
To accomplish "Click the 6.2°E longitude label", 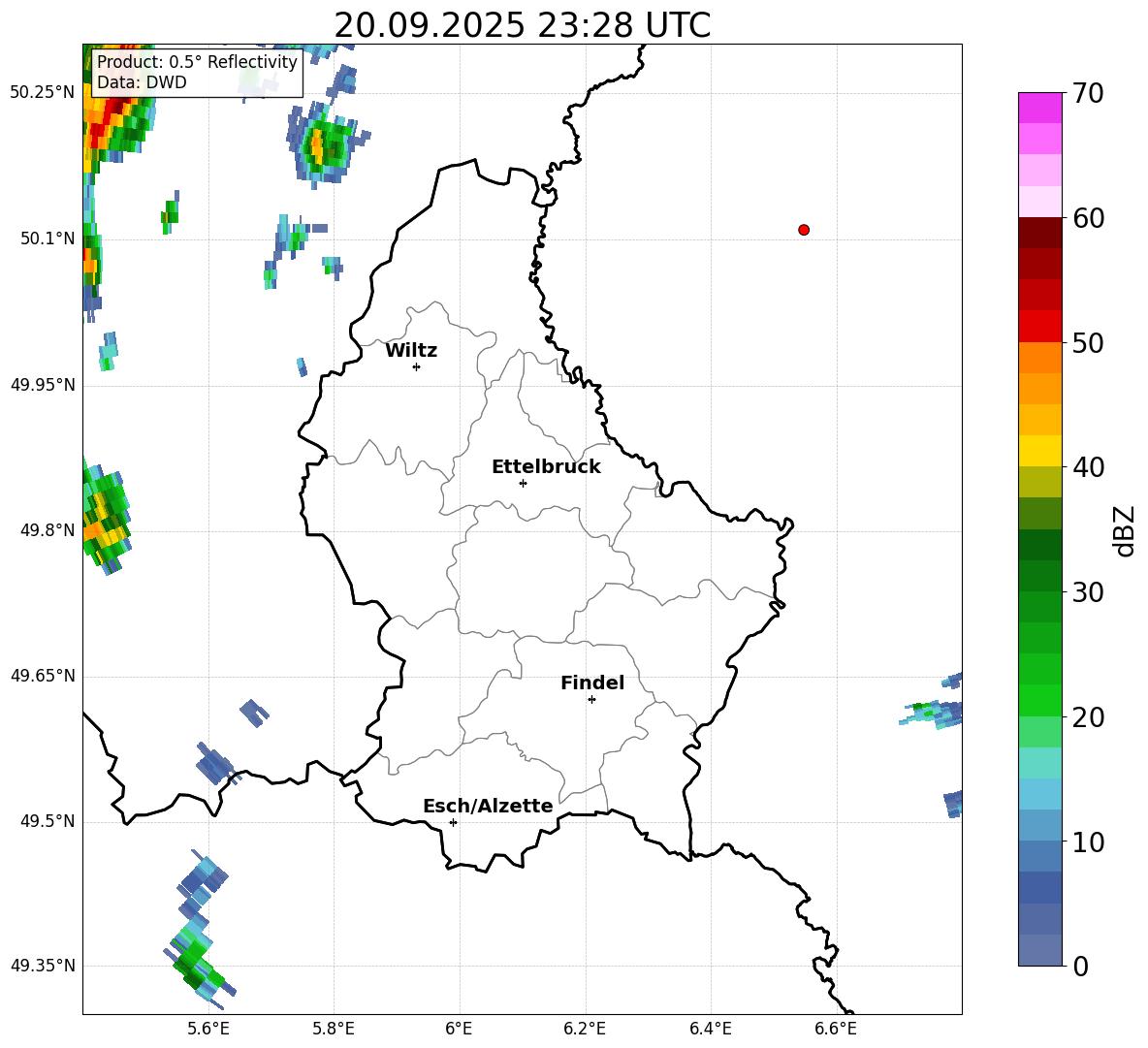I will 585,1029.
